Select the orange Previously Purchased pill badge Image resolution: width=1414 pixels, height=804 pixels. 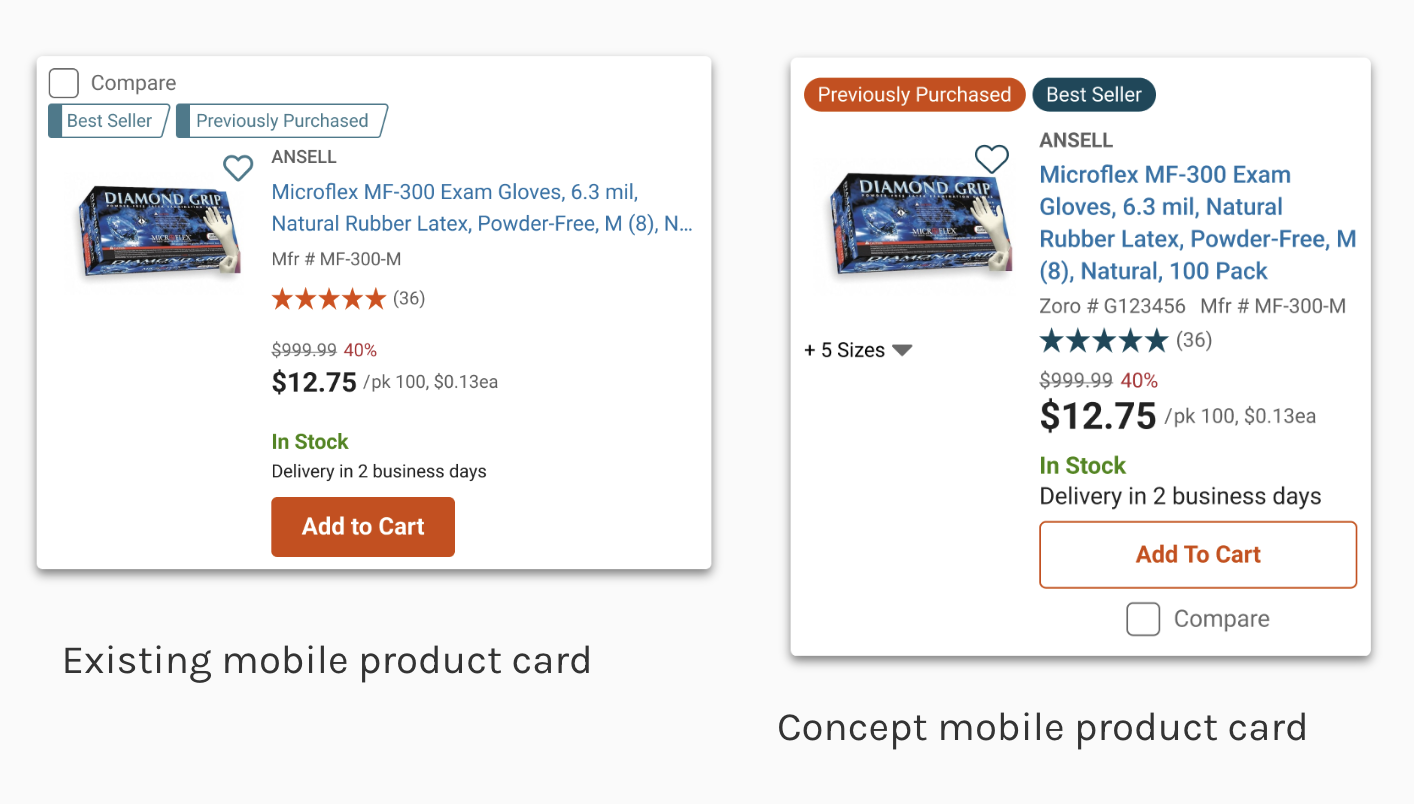(914, 95)
